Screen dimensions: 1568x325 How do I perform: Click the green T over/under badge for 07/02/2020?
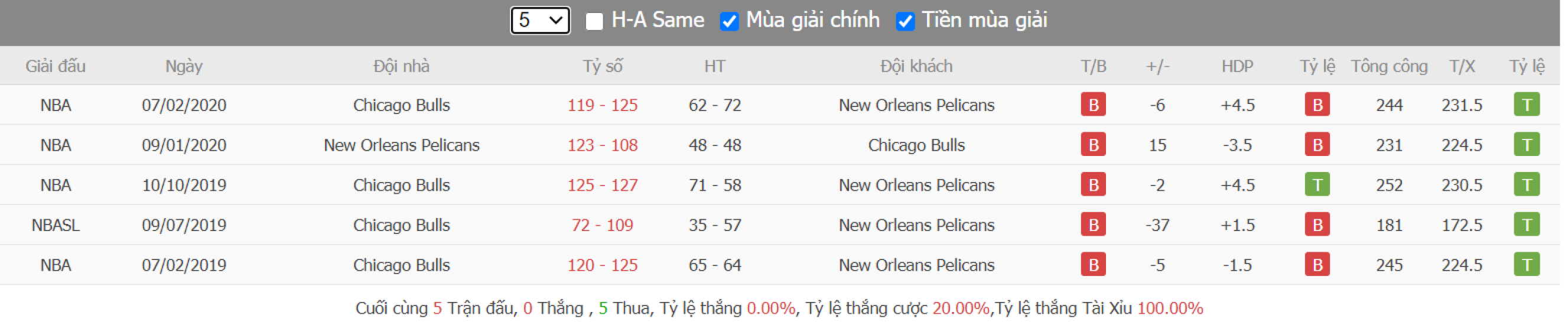[1526, 105]
